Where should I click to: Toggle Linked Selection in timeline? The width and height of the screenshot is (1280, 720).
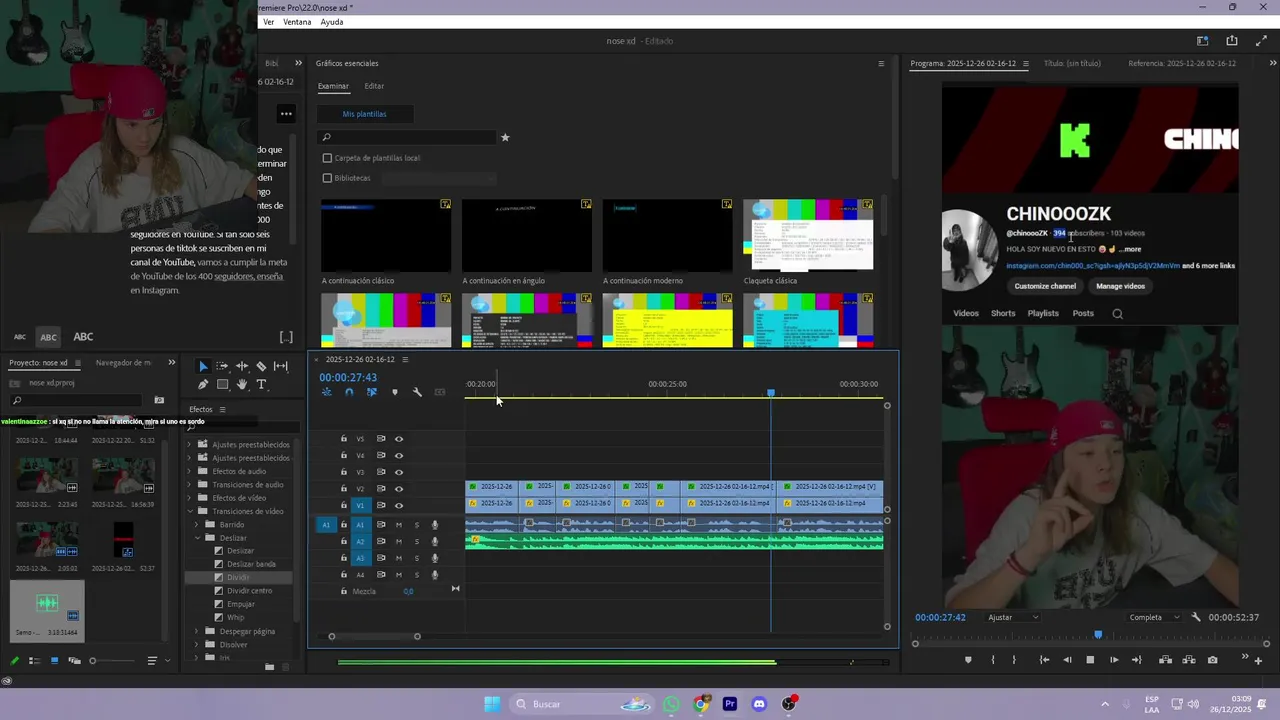[372, 392]
